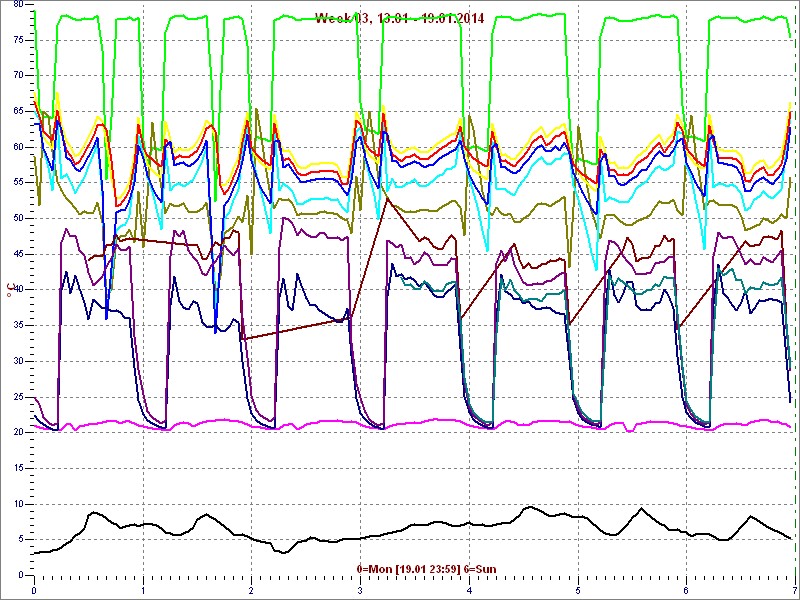The width and height of the screenshot is (800, 600).
Task: Click the 10 tick label on the vertical axis
Action: tap(18, 504)
